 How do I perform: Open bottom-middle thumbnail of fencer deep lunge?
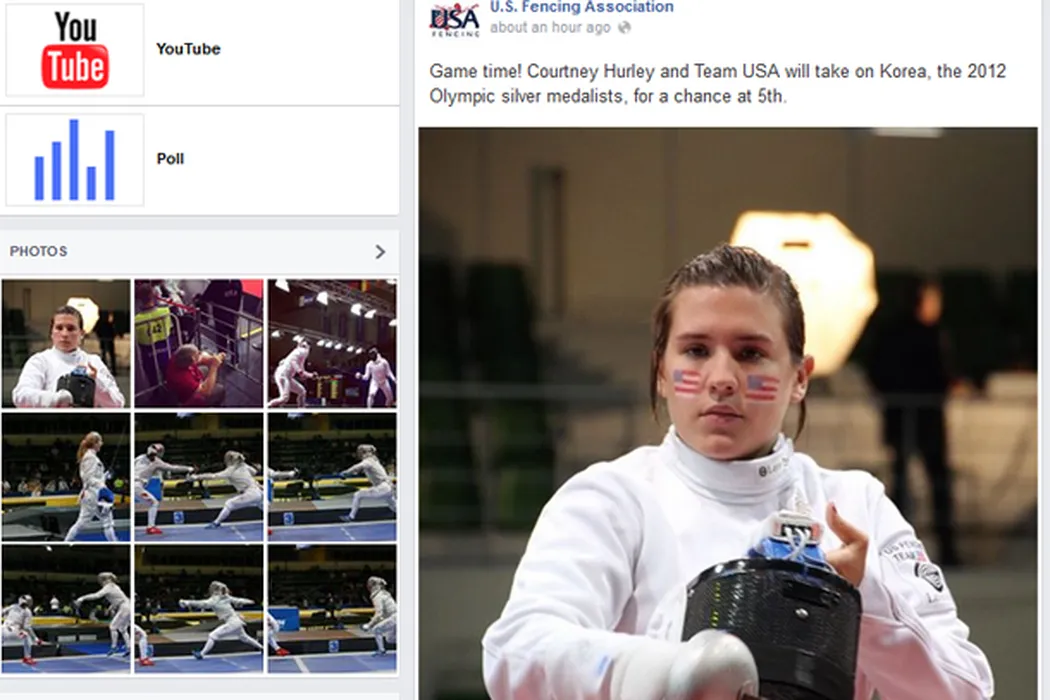click(199, 609)
